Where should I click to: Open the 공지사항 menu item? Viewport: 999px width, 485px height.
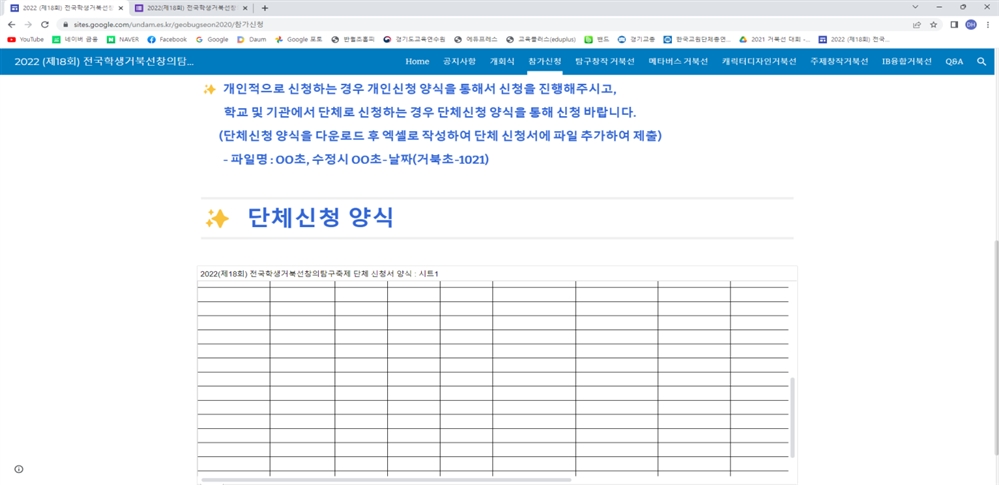(x=459, y=61)
